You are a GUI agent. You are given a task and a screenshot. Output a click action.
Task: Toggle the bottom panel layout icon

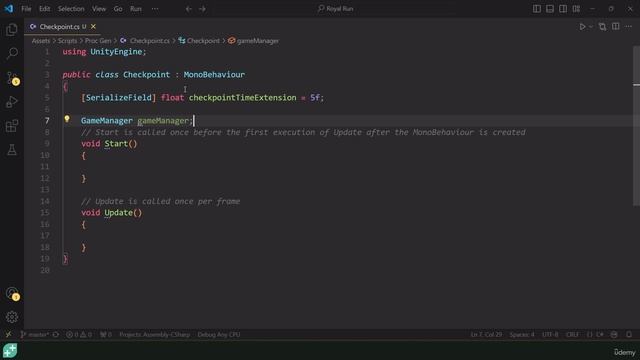click(x=550, y=9)
